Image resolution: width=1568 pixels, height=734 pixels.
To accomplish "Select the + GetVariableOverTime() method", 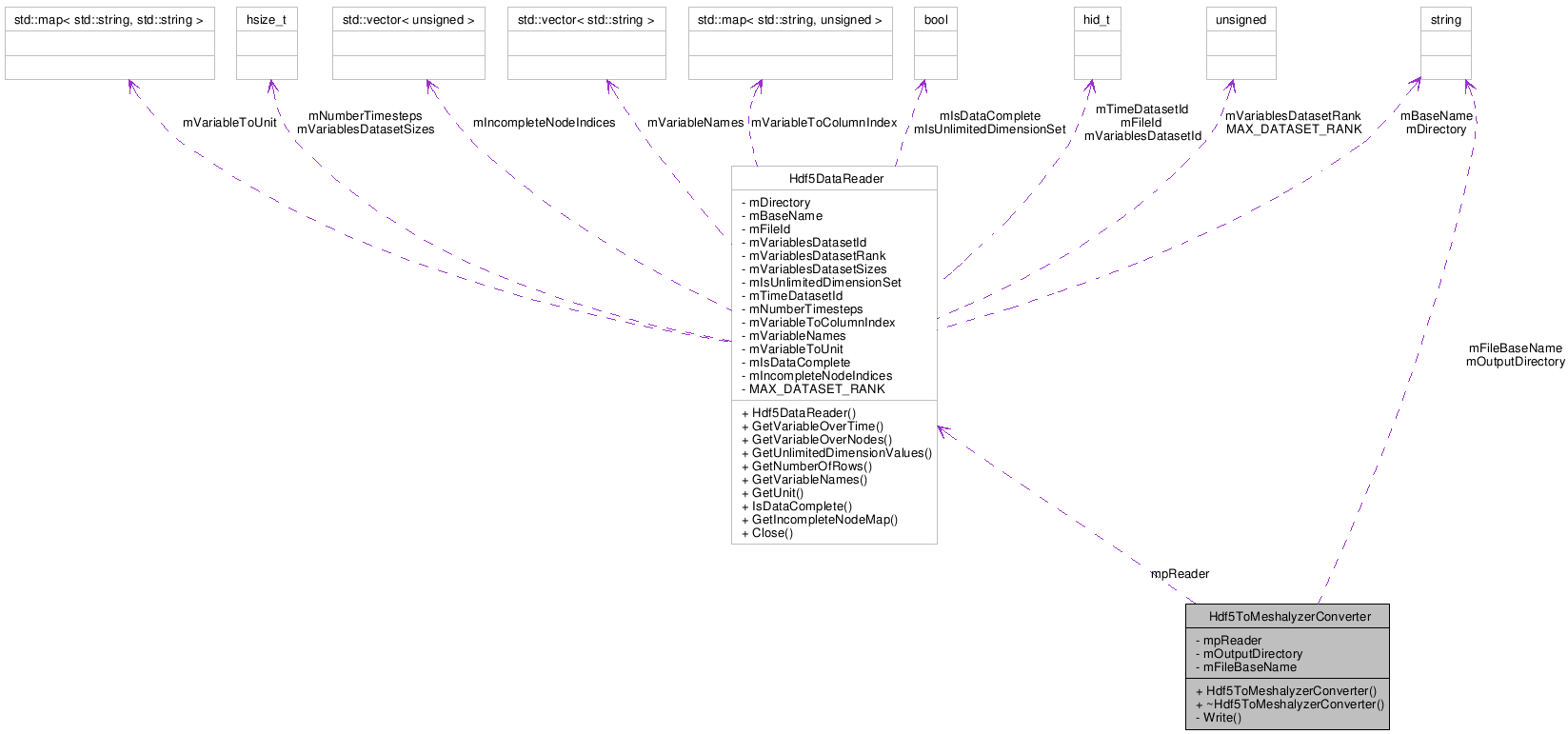I will coord(812,427).
